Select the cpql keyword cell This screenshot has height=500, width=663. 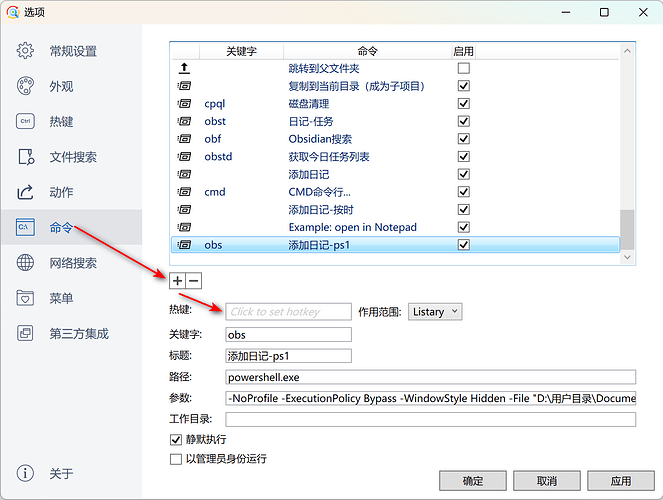tap(215, 104)
